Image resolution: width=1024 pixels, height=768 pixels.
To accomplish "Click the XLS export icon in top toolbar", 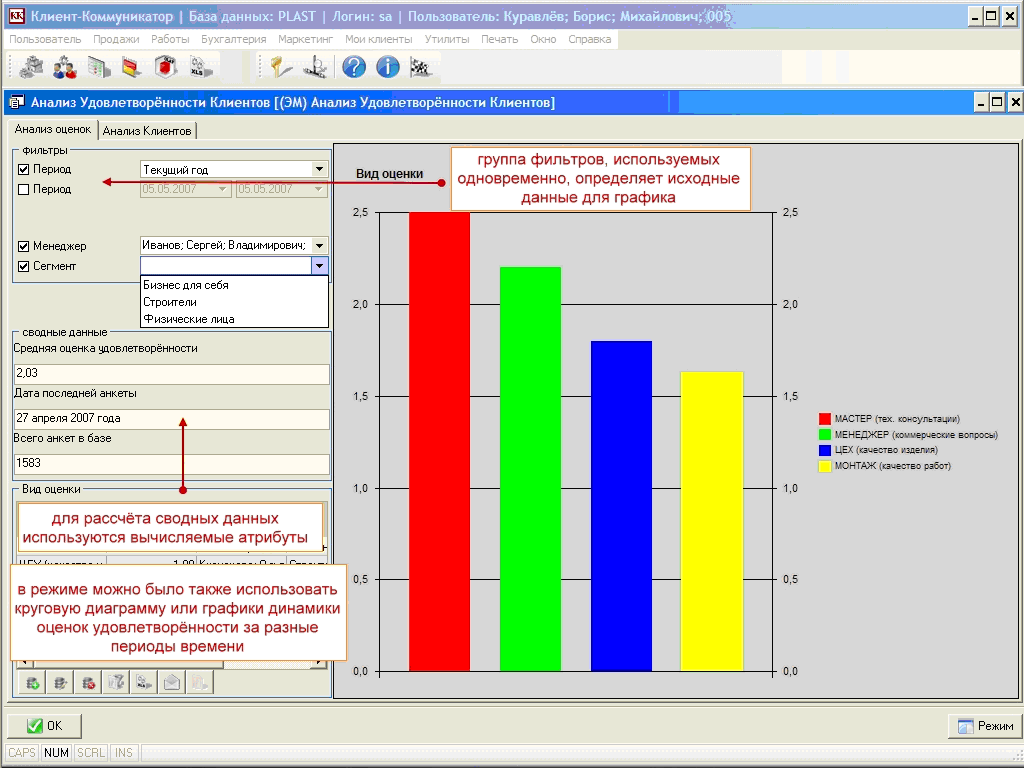I will click(x=198, y=67).
